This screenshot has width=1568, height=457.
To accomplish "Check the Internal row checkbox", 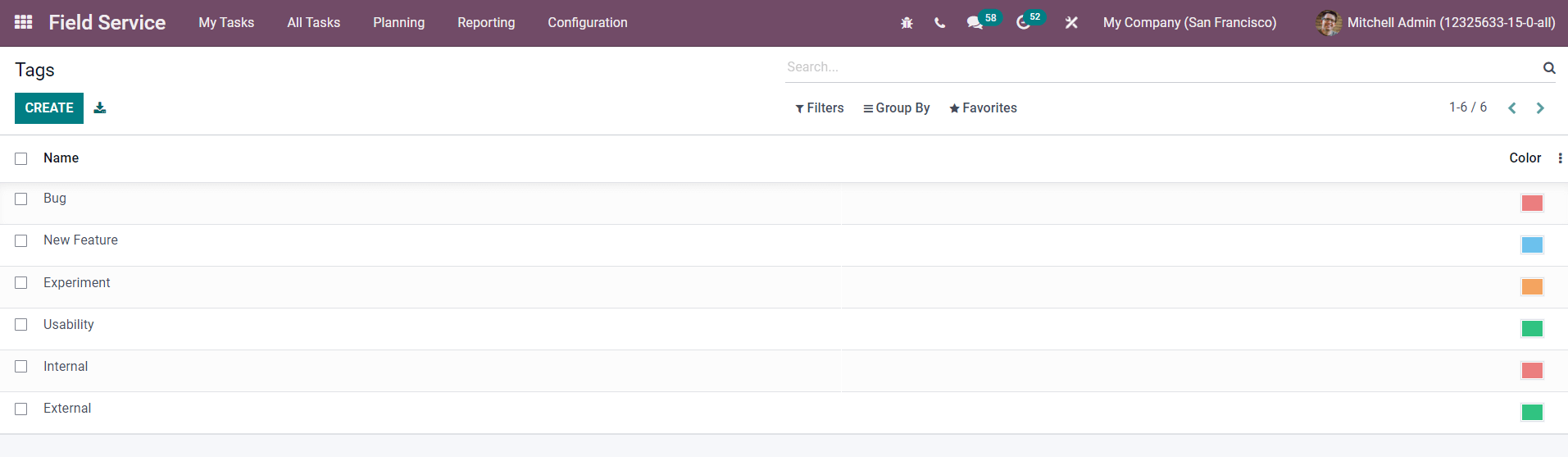I will [x=21, y=367].
